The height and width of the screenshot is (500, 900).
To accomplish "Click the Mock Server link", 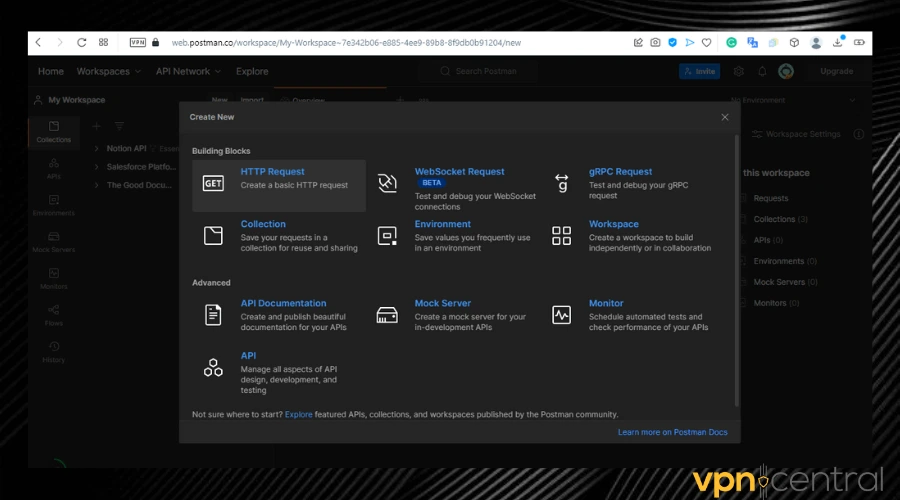I will point(443,303).
